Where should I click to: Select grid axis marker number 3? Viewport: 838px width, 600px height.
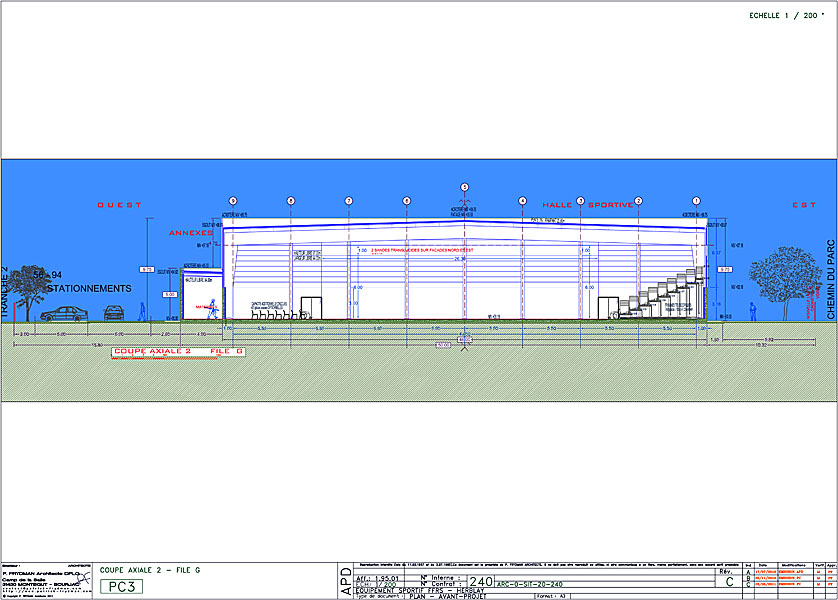(x=580, y=201)
